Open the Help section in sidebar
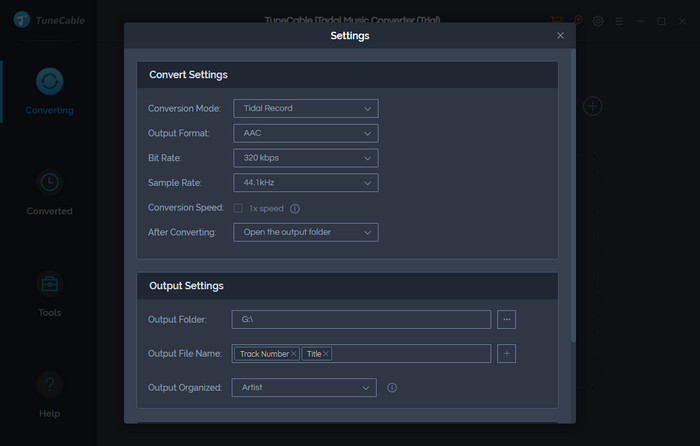The width and height of the screenshot is (700, 446). point(50,395)
